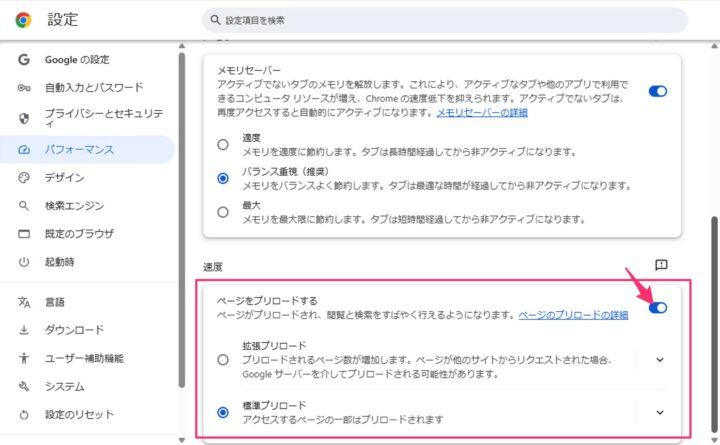Open the ページのプリロードの詳細 link
The image size is (720, 445).
[x=573, y=315]
